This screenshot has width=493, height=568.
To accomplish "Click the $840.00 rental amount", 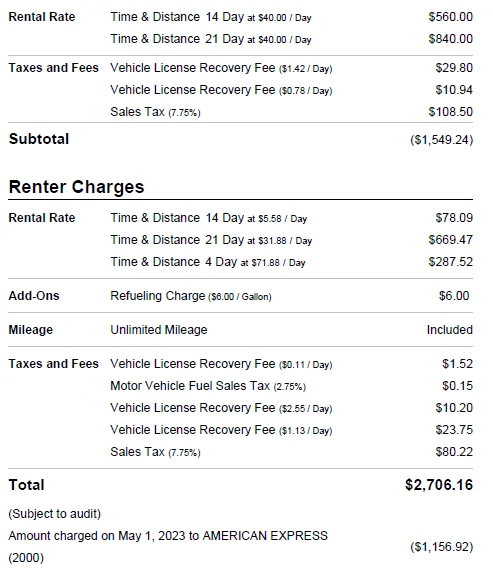I will tap(451, 39).
